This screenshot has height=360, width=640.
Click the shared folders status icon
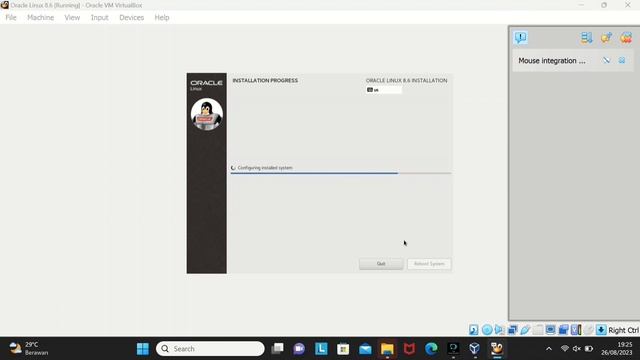click(x=538, y=329)
